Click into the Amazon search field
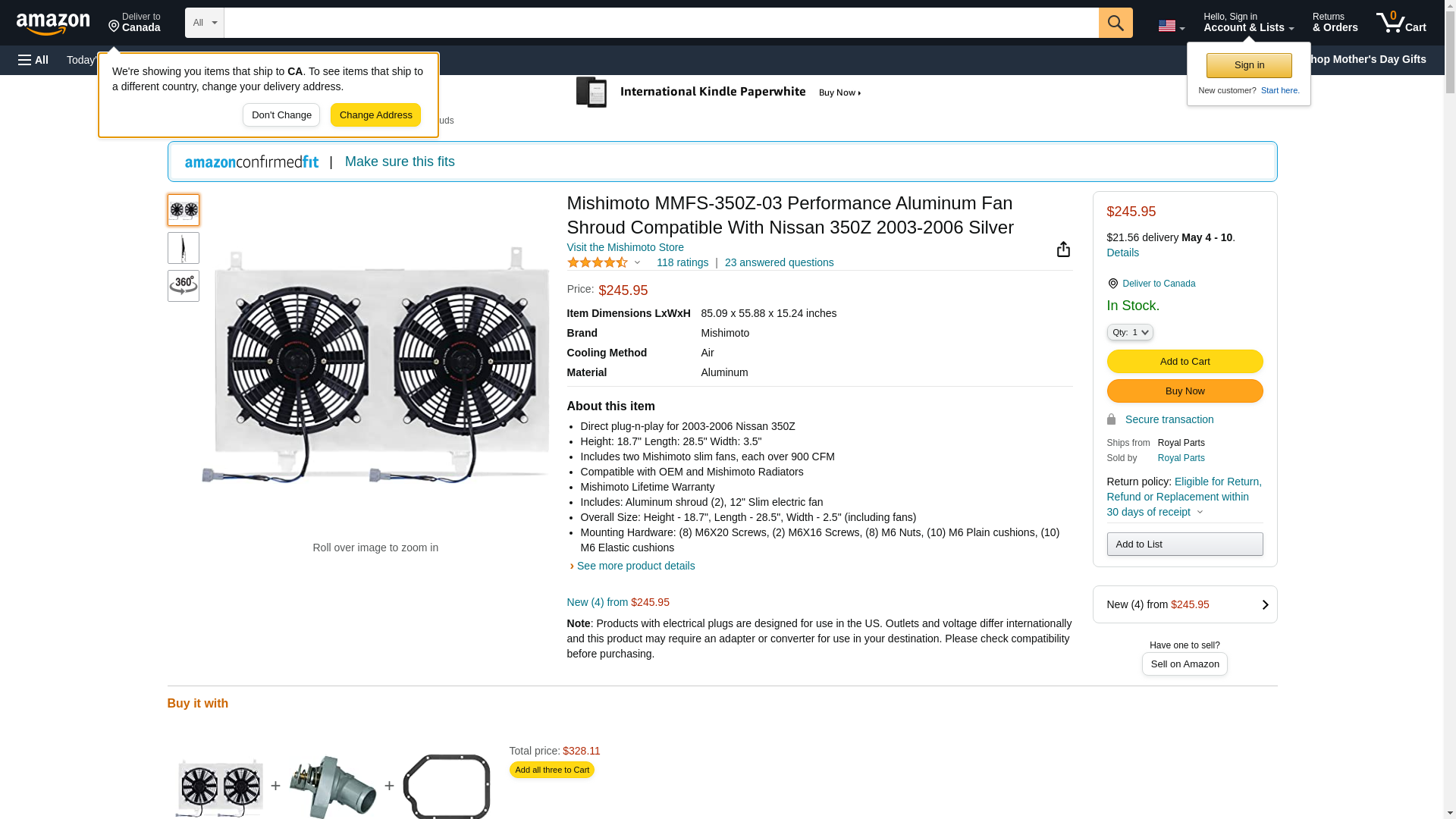The image size is (1456, 819). pyautogui.click(x=660, y=23)
